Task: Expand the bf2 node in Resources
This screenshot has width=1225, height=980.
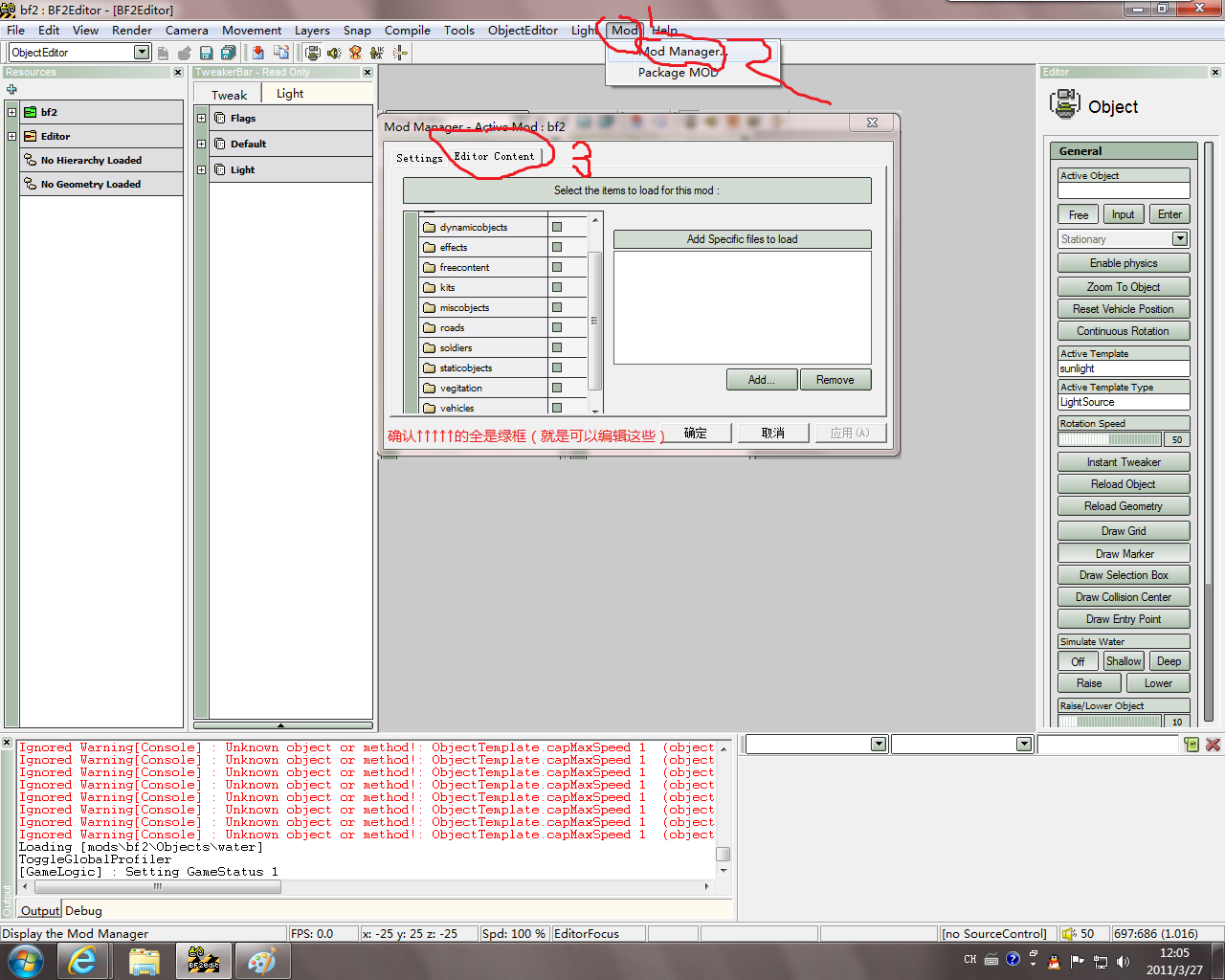Action: point(11,112)
